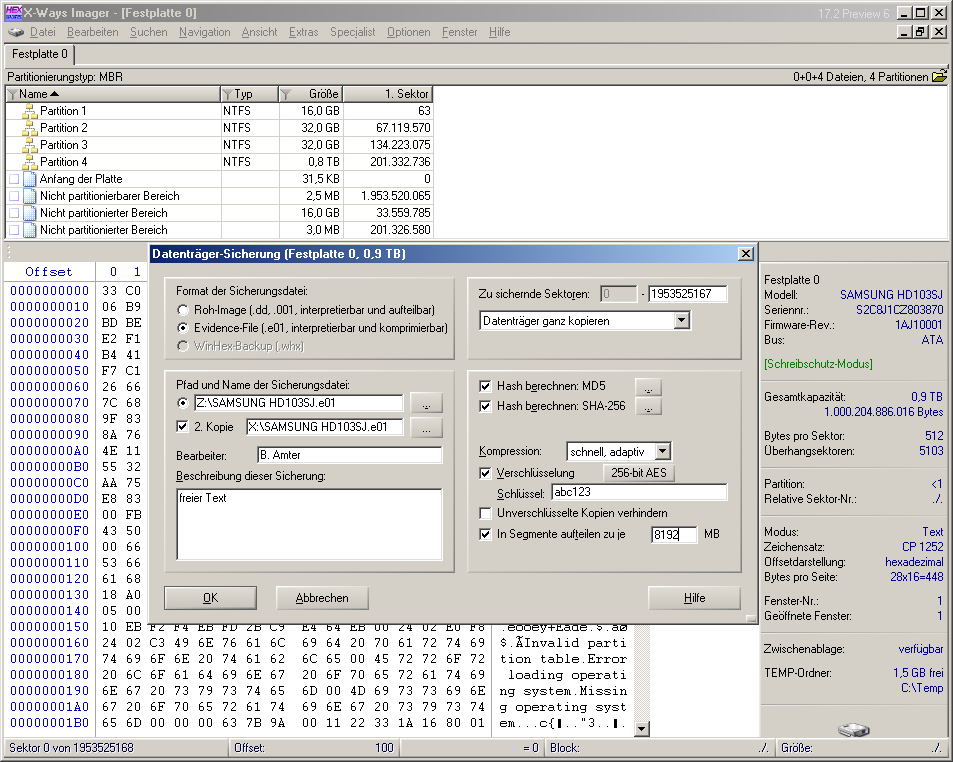Click the 'Anfang der Platte' file icon
Viewport: 953px width, 762px height.
click(x=29, y=179)
